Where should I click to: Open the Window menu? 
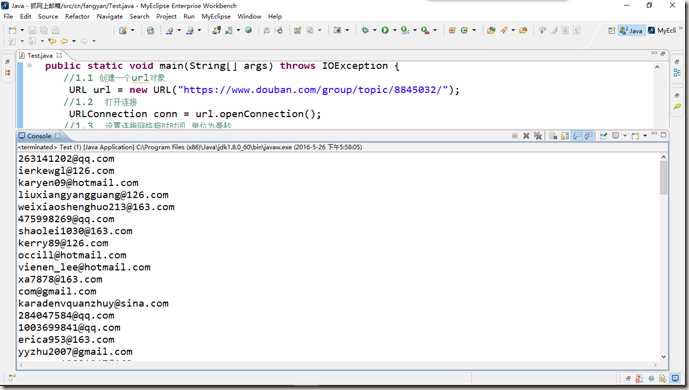click(x=249, y=16)
